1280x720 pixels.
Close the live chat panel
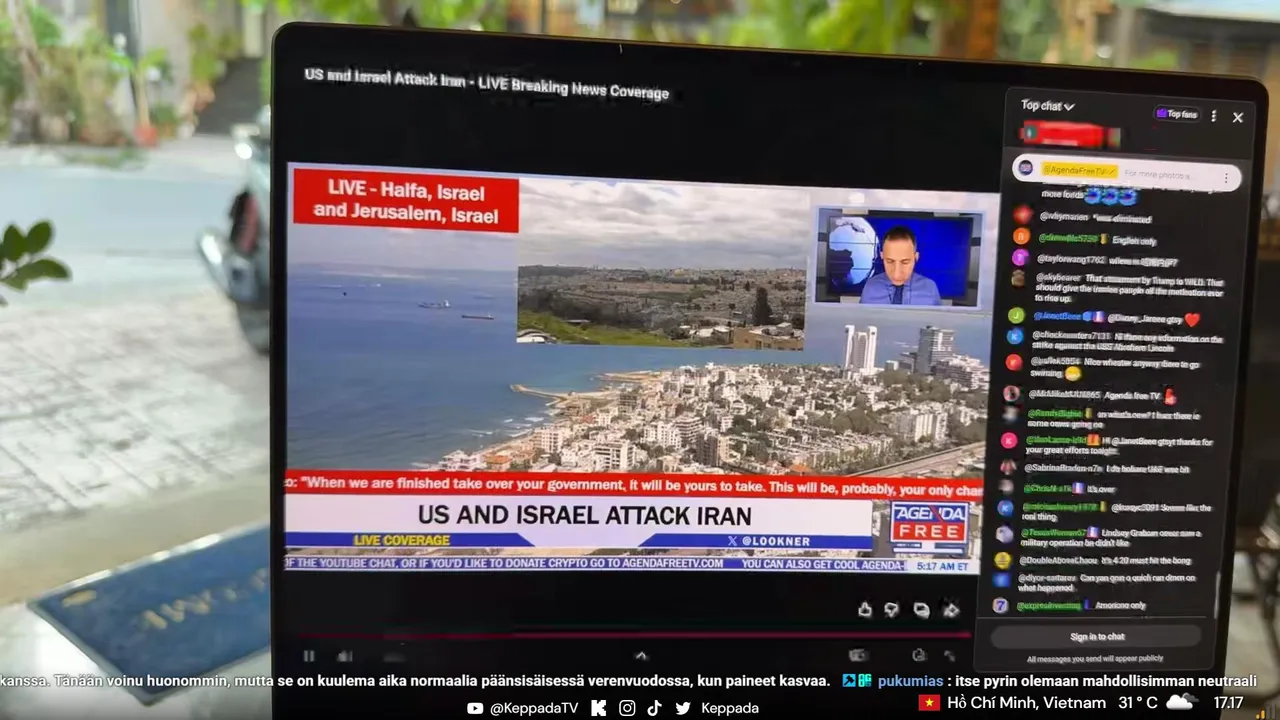[1238, 117]
